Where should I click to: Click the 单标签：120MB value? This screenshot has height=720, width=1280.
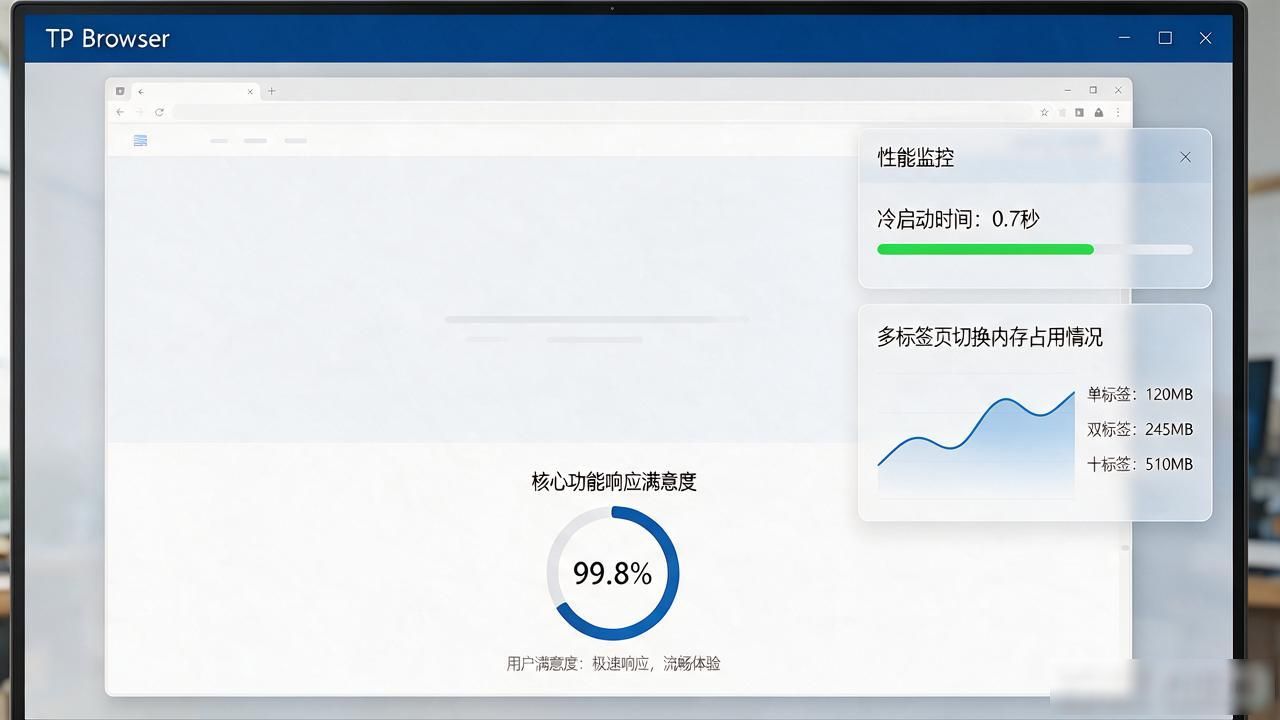point(1140,394)
